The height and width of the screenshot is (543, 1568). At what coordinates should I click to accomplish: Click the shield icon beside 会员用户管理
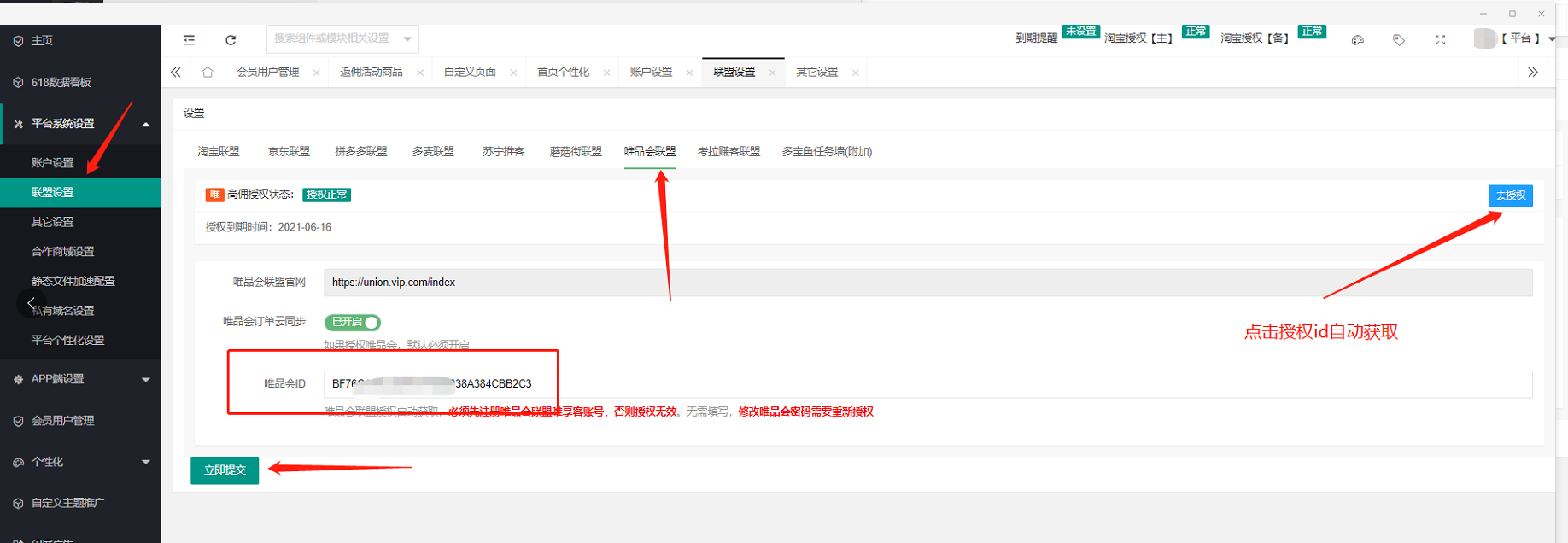(x=18, y=421)
